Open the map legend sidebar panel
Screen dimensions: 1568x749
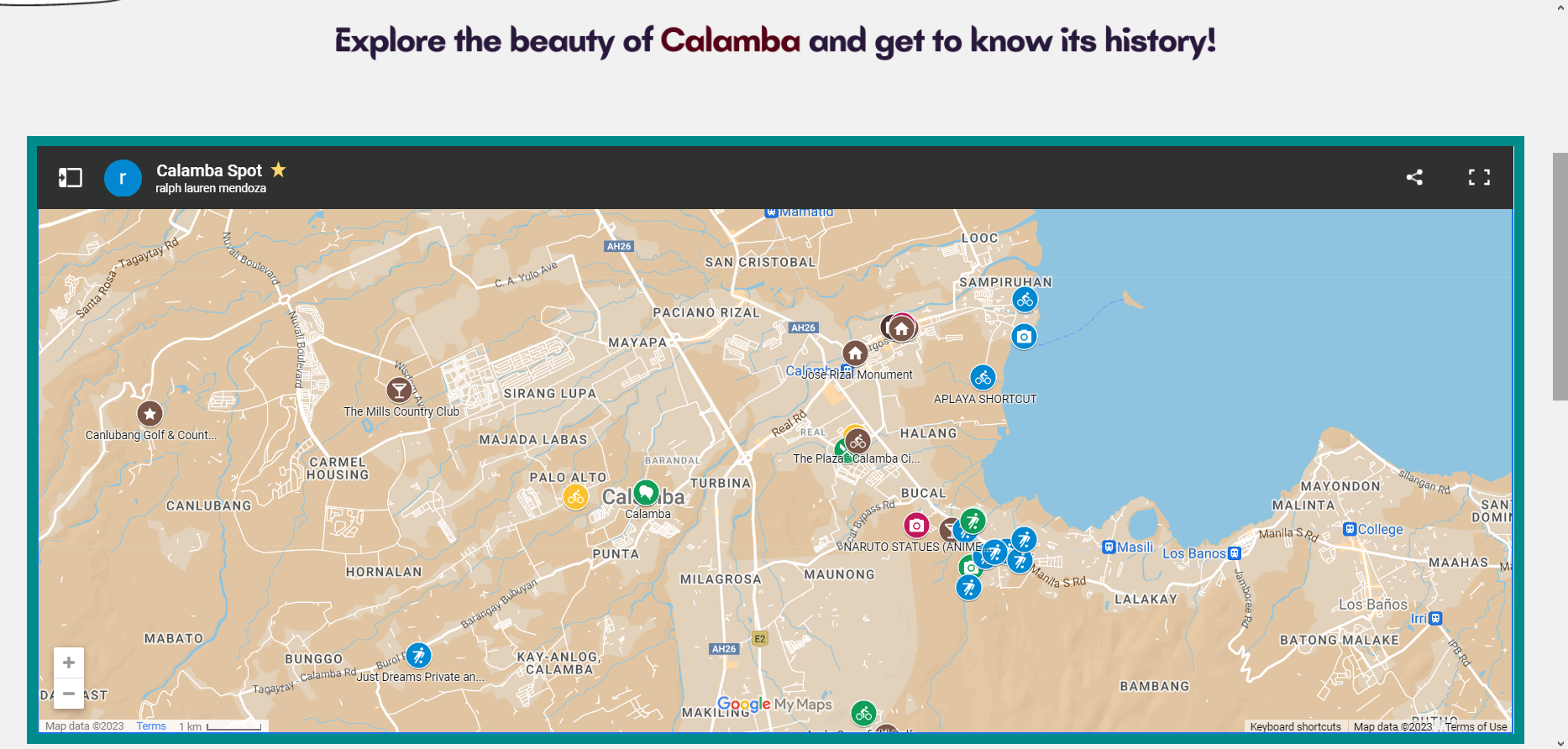click(71, 177)
